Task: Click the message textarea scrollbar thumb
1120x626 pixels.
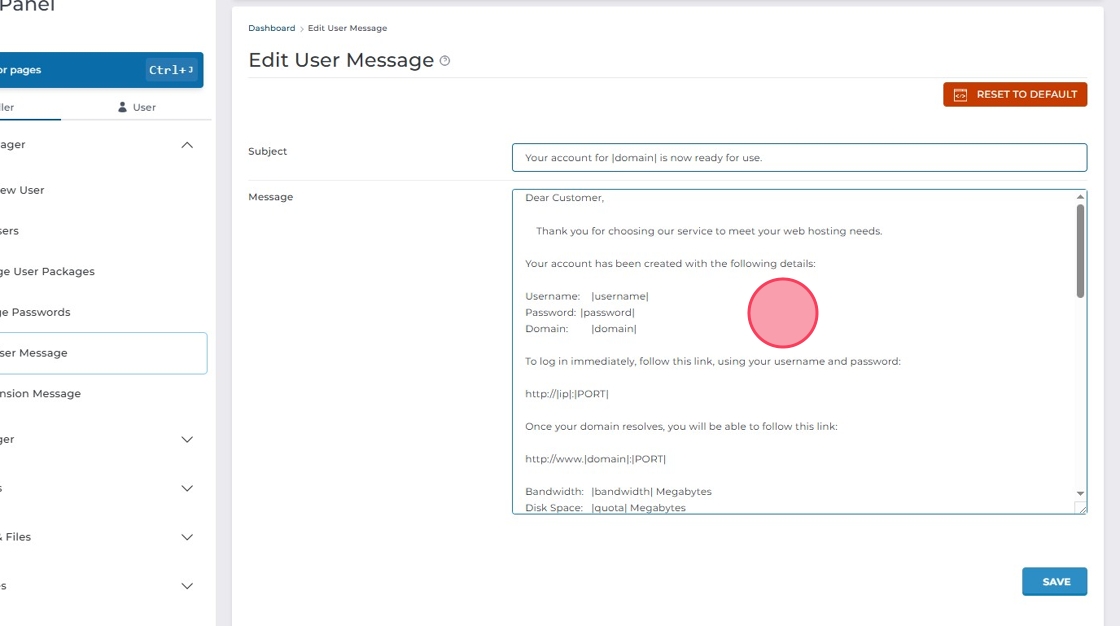Action: tap(1080, 250)
